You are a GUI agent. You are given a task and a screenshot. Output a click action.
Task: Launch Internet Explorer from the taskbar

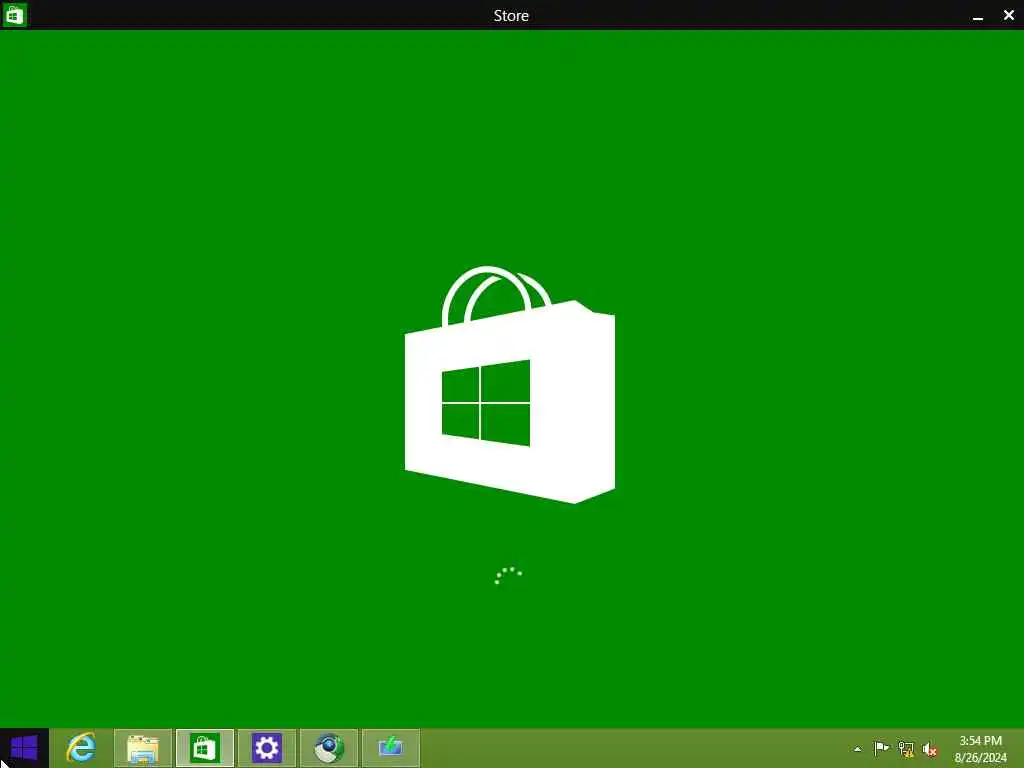pyautogui.click(x=81, y=748)
